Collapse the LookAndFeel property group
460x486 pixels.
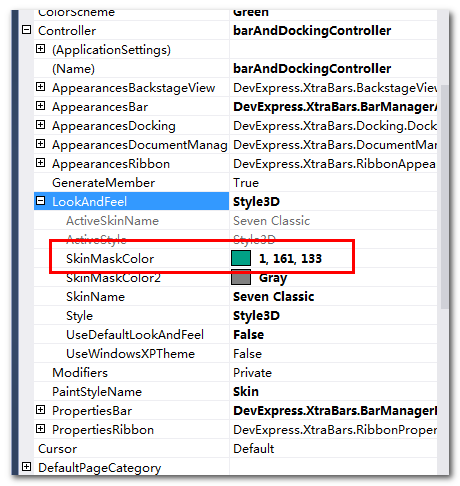click(40, 201)
